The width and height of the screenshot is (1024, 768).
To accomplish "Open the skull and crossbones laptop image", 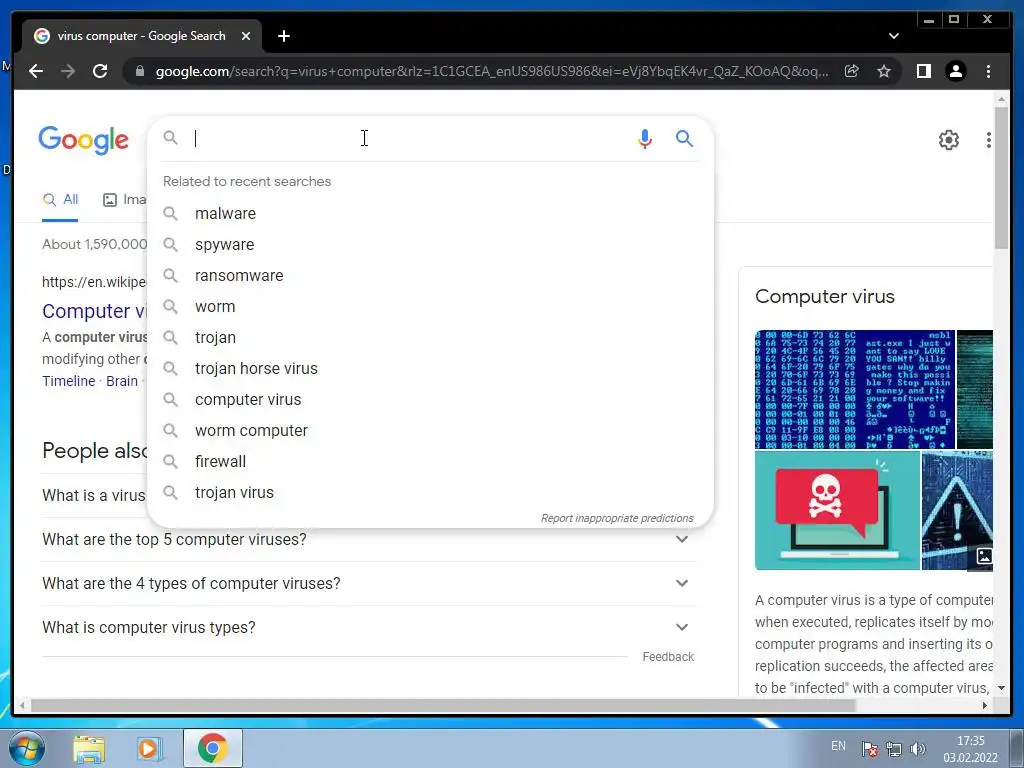I will 837,511.
